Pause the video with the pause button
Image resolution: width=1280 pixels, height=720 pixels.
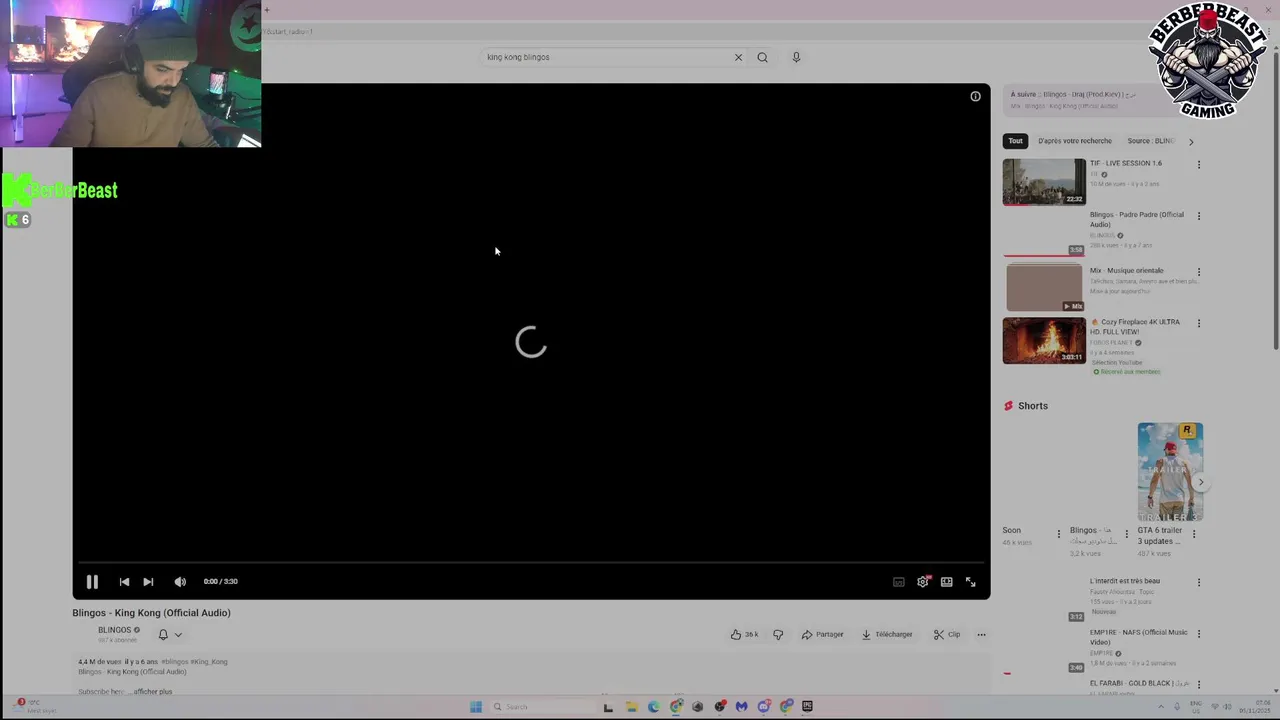(92, 581)
